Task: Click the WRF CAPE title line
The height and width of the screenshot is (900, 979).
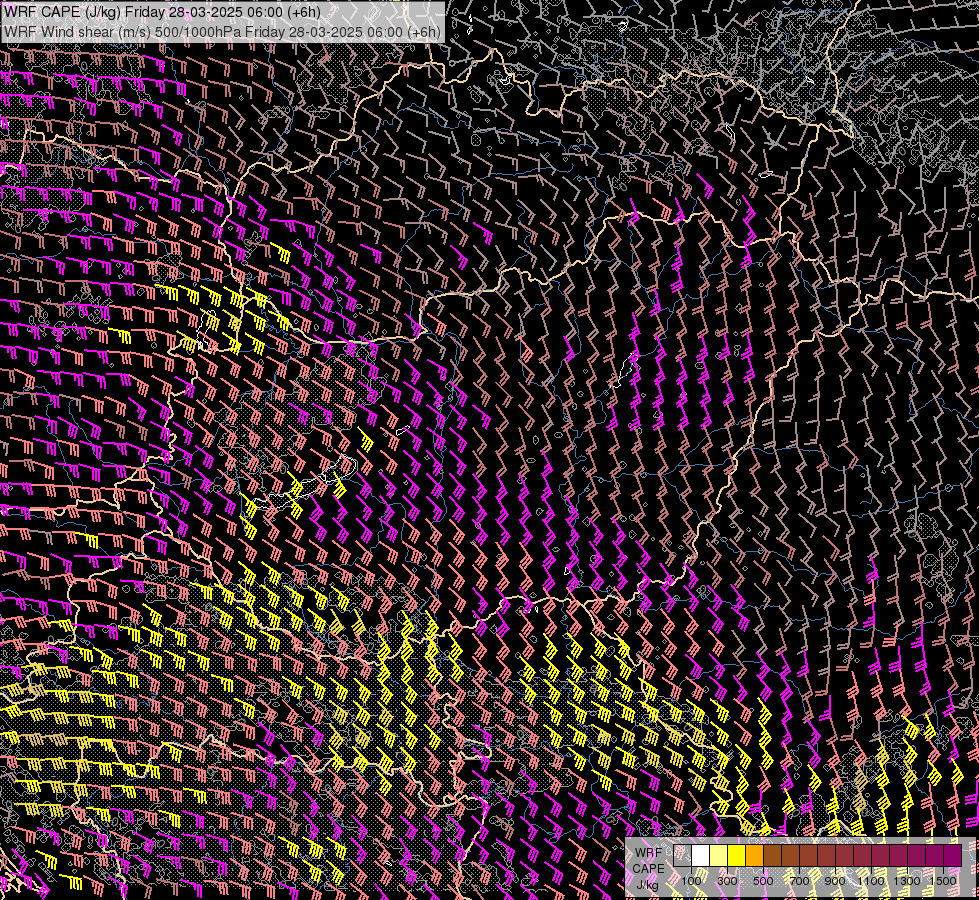Action: [x=162, y=12]
